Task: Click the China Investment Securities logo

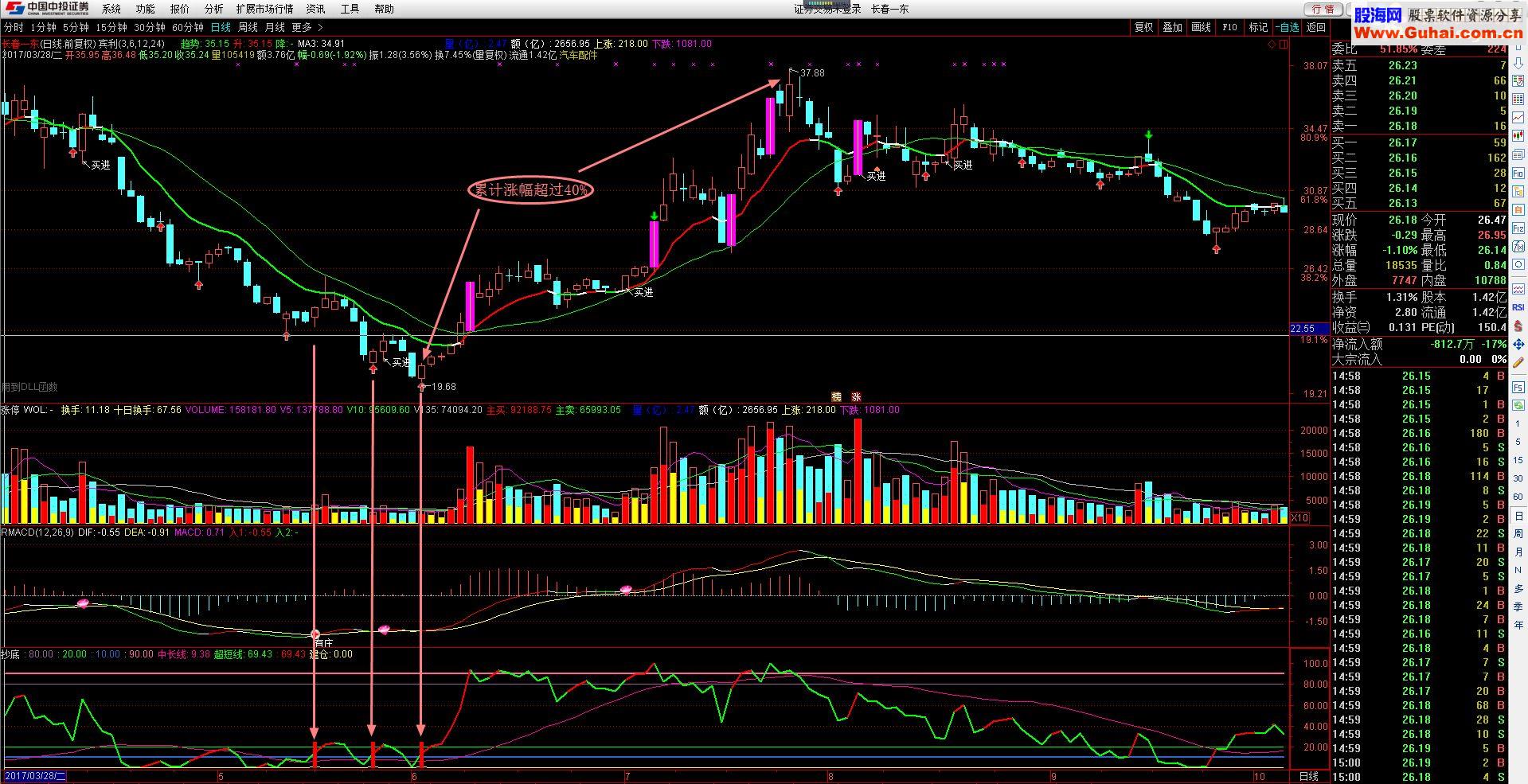Action: coord(48,8)
